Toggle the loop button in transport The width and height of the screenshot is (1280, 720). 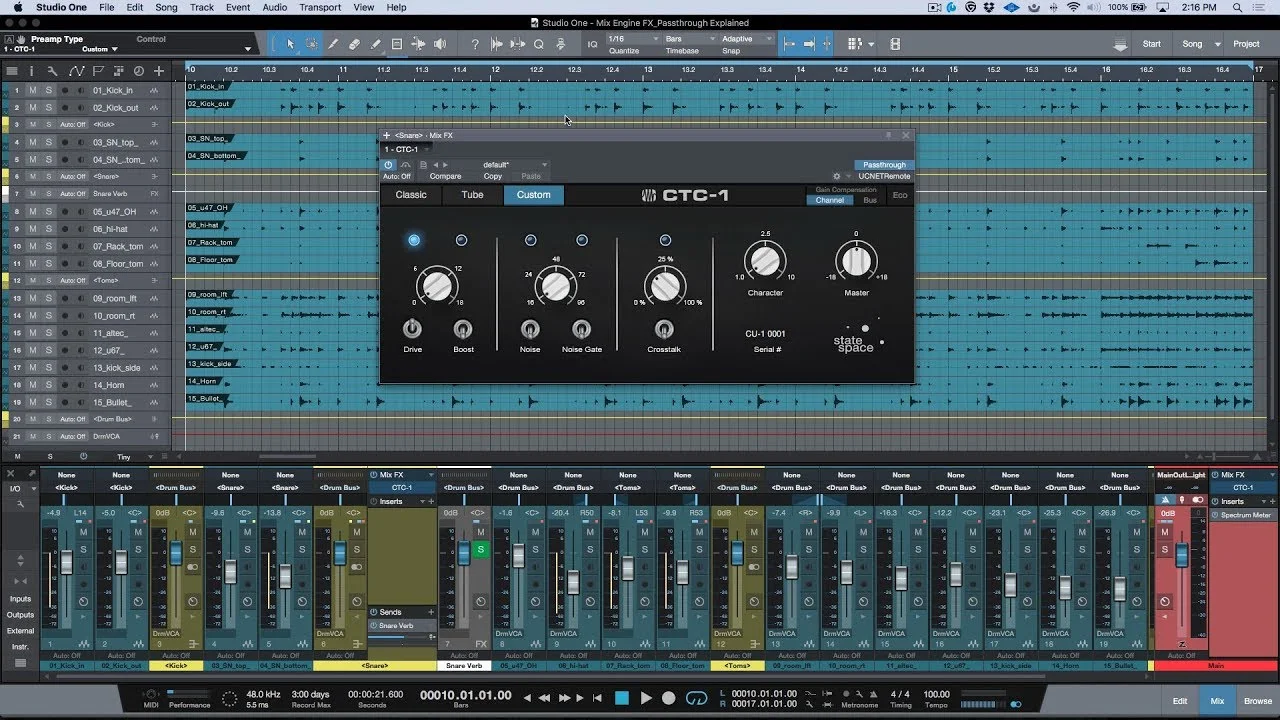click(x=695, y=698)
